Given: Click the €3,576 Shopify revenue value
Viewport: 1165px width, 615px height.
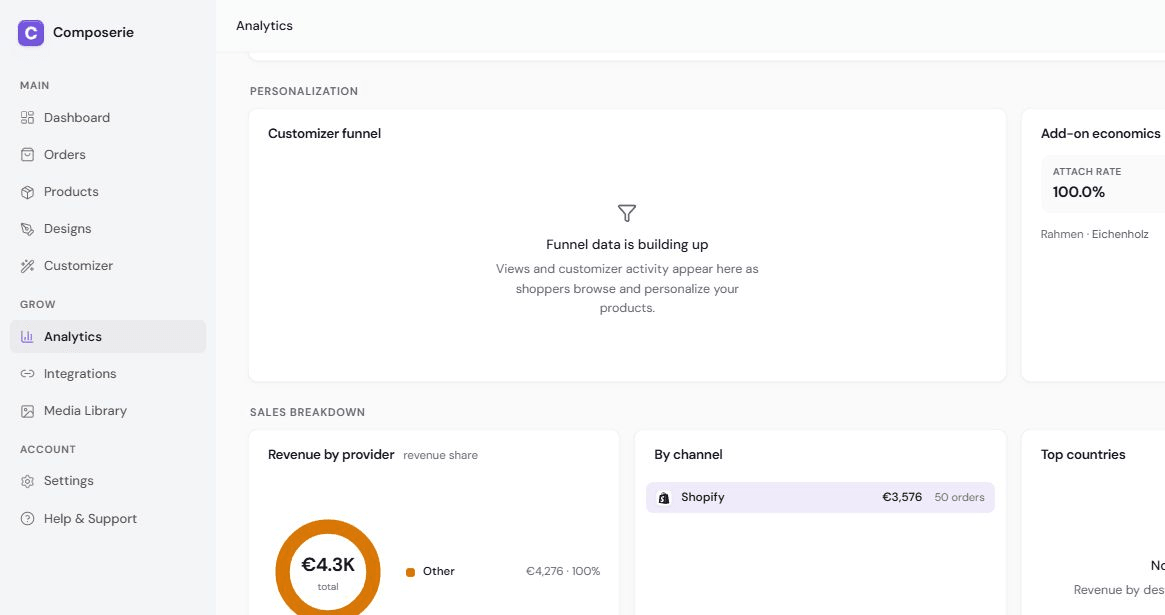Looking at the screenshot, I should coord(902,498).
